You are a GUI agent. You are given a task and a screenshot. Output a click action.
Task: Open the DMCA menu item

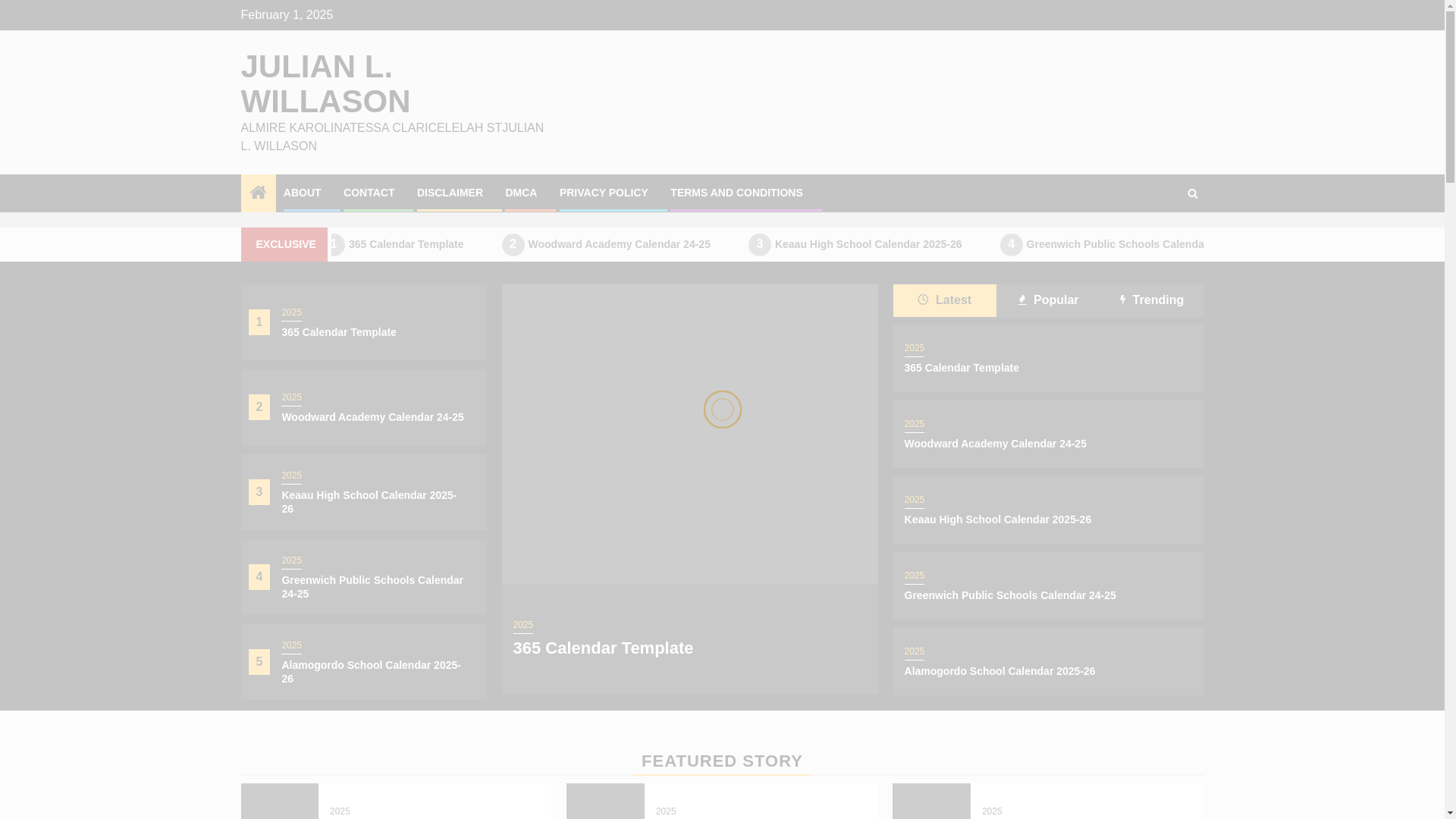point(521,193)
